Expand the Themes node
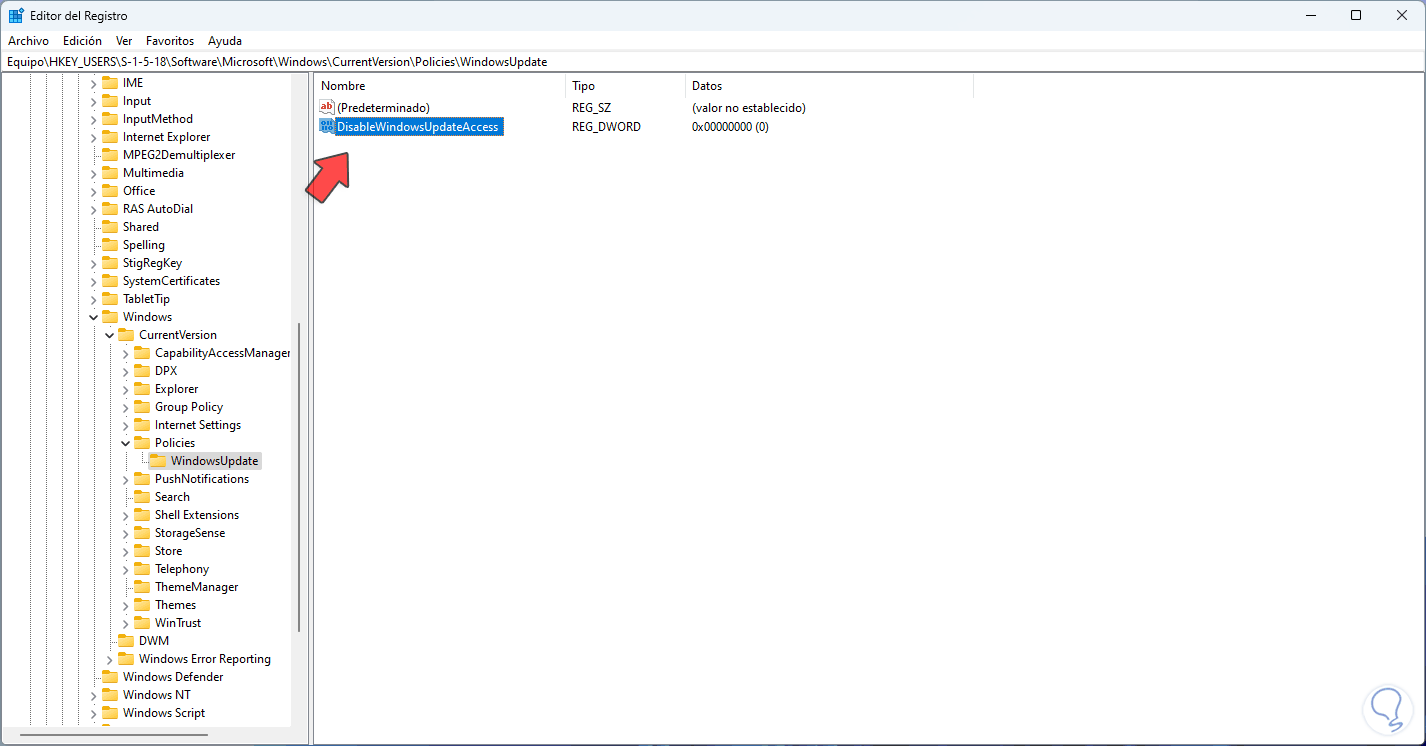 [125, 605]
